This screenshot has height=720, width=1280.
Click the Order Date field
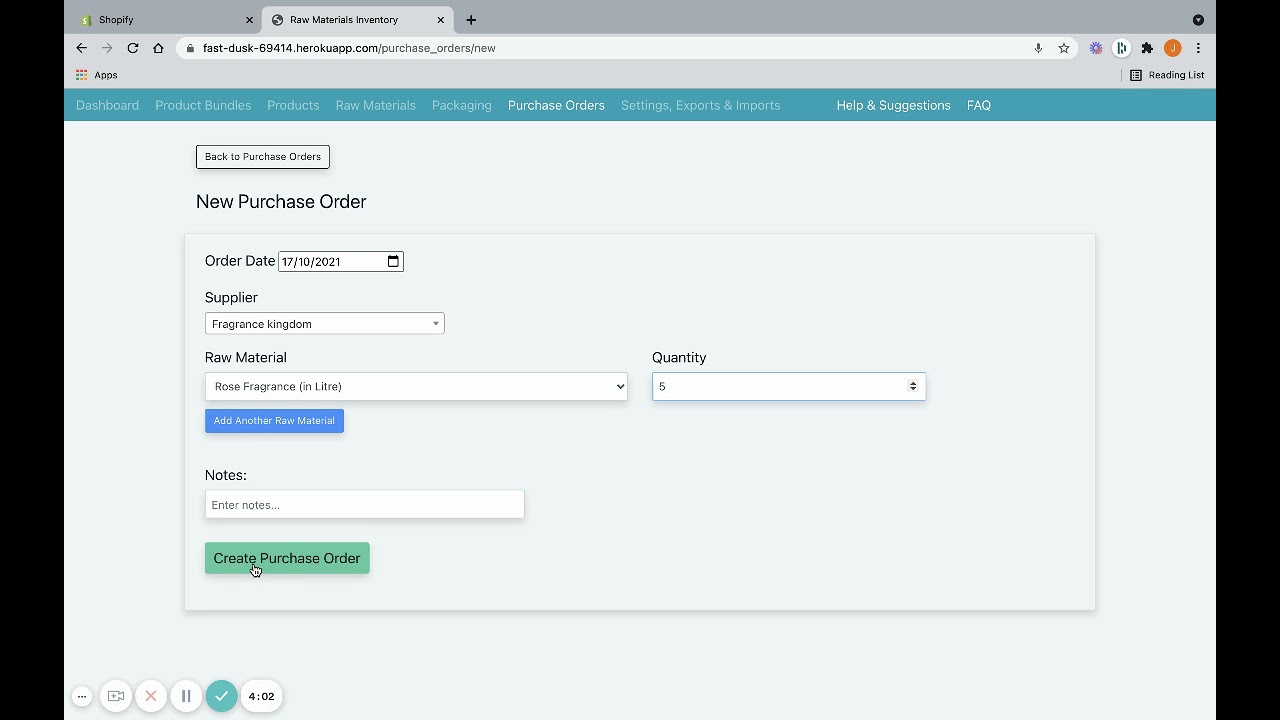[341, 261]
